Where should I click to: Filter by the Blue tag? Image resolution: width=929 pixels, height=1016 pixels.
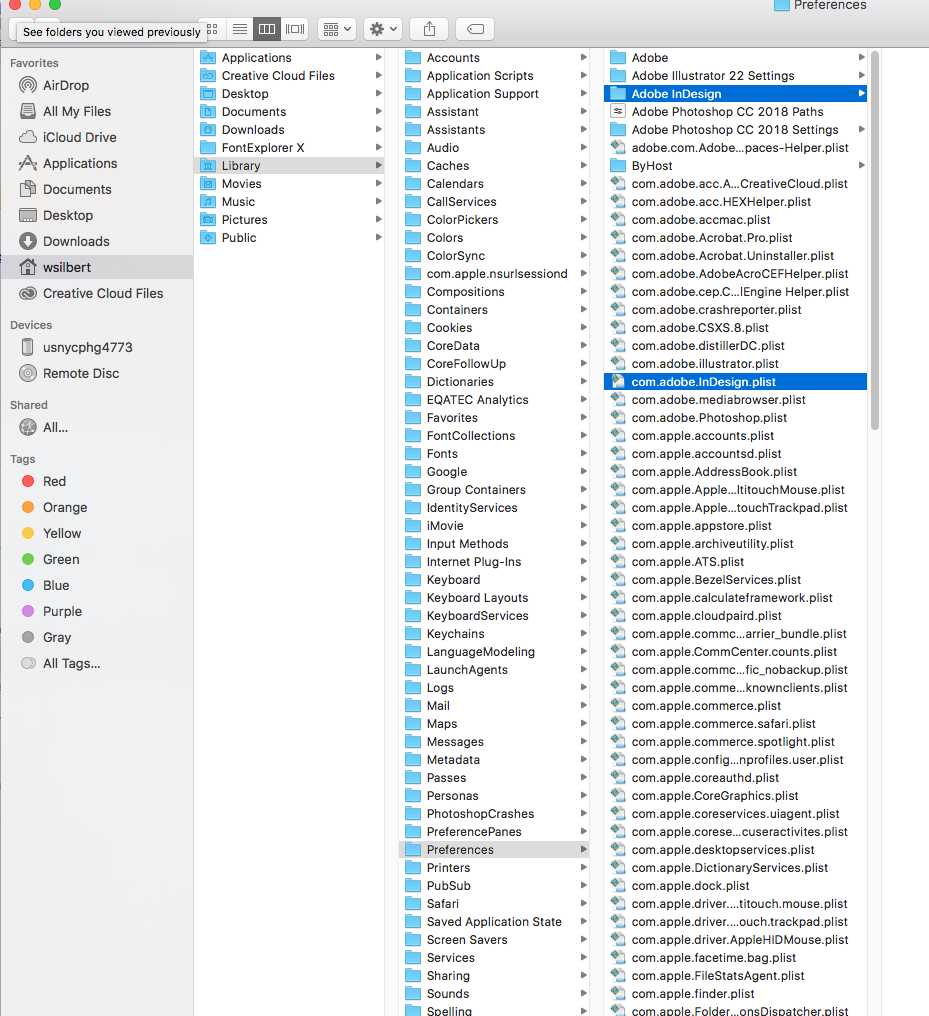97,585
